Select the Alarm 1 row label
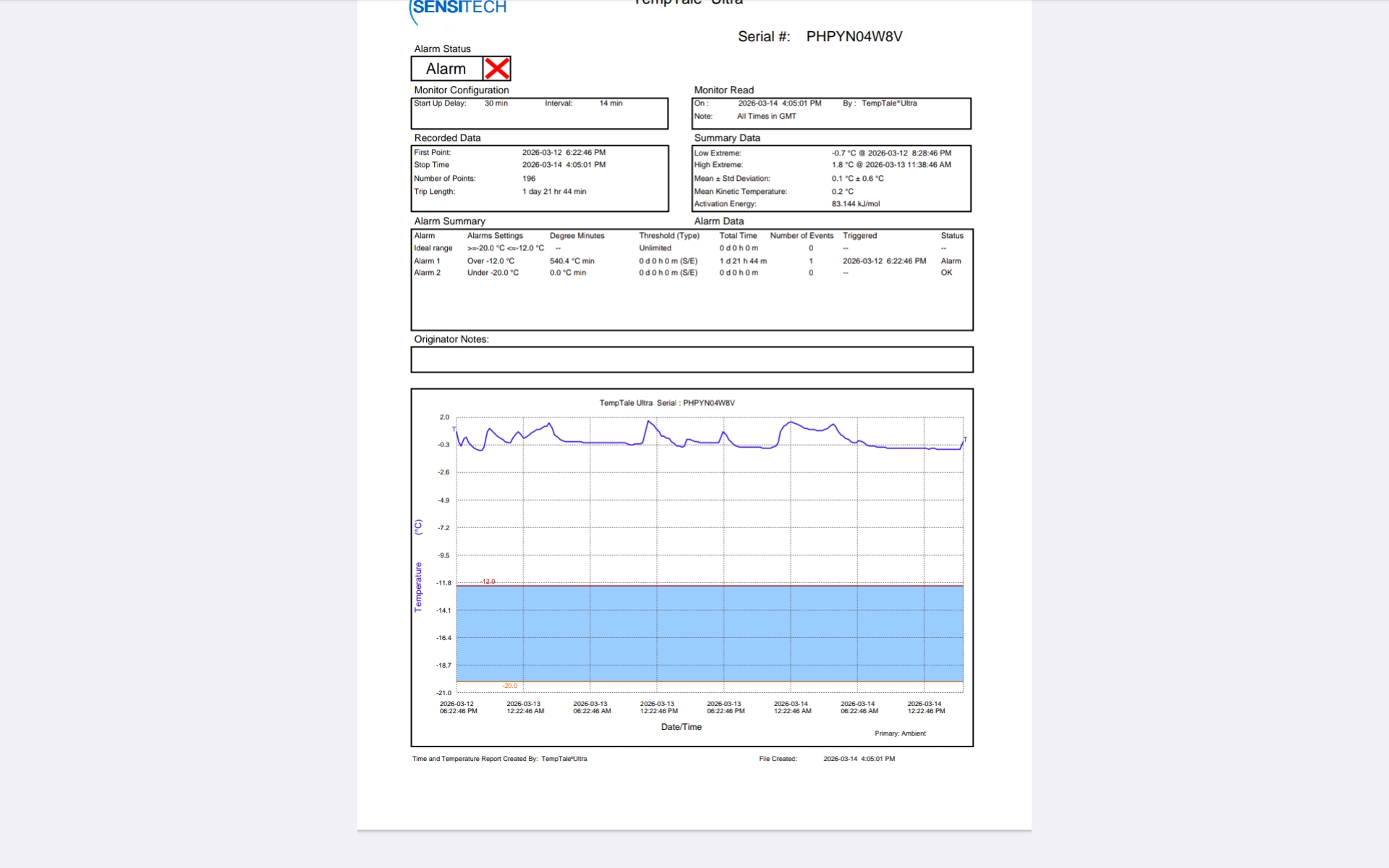 427,261
